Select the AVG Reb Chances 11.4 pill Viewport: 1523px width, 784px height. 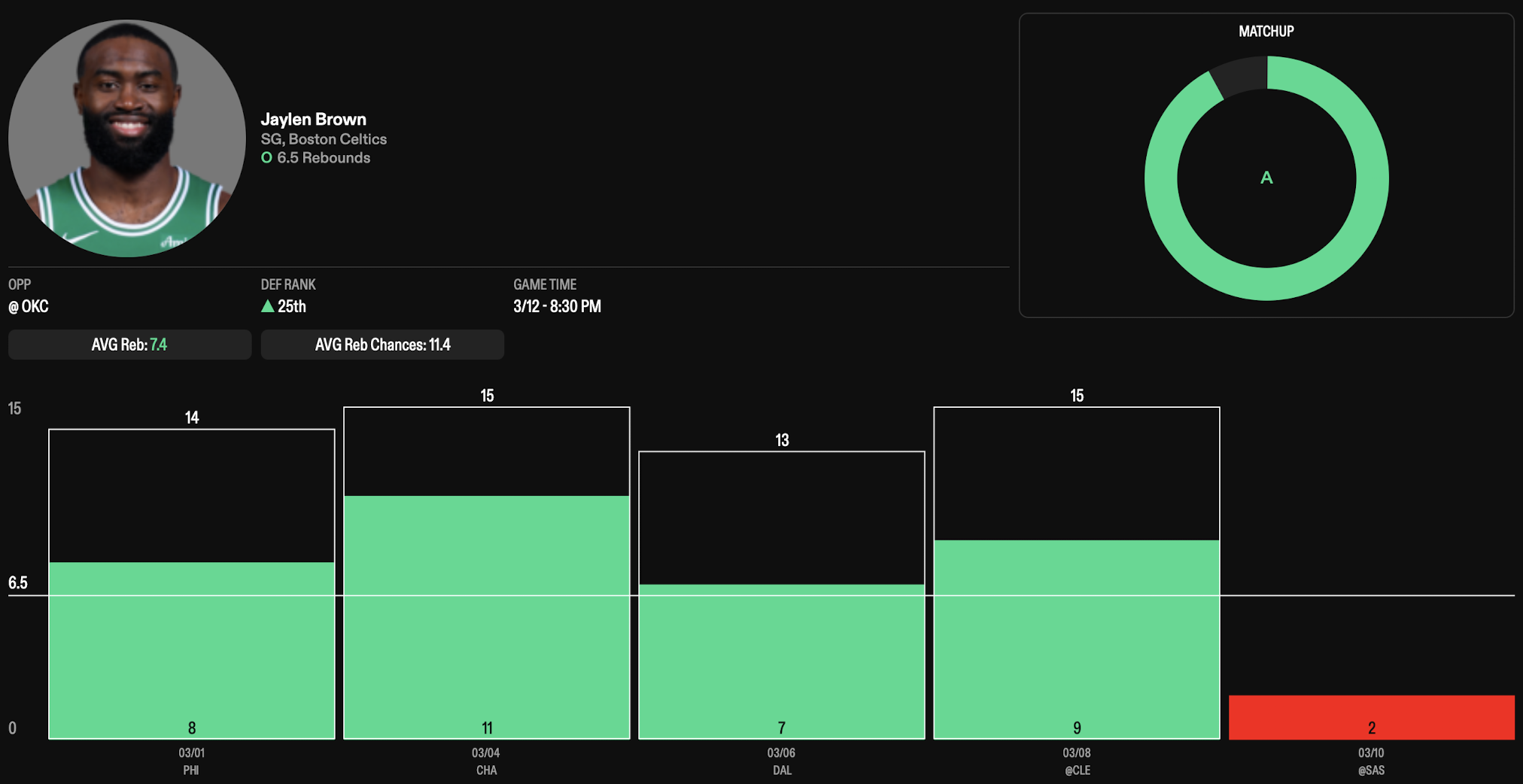tap(382, 345)
